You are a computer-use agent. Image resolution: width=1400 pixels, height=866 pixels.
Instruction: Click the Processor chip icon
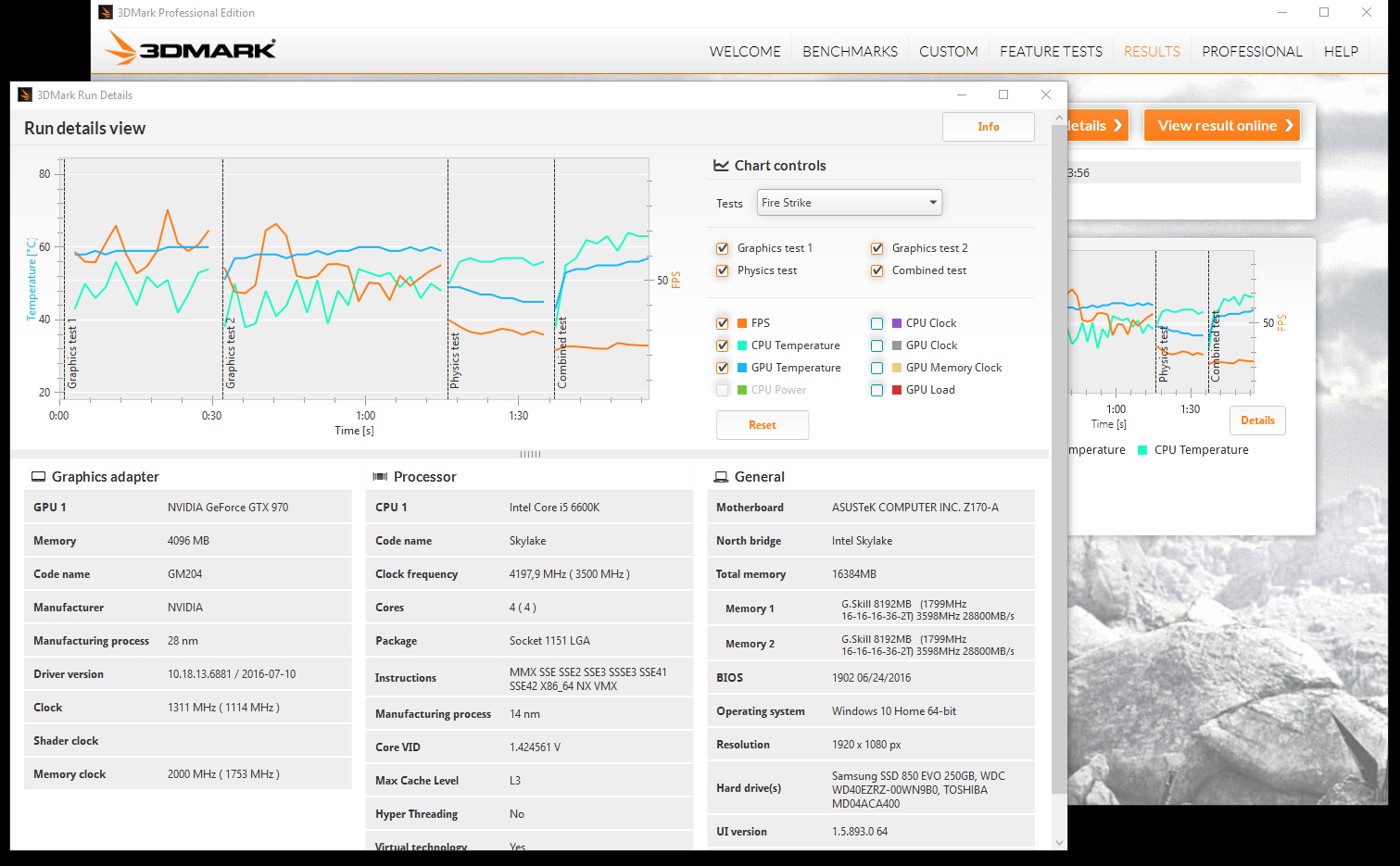coord(380,476)
